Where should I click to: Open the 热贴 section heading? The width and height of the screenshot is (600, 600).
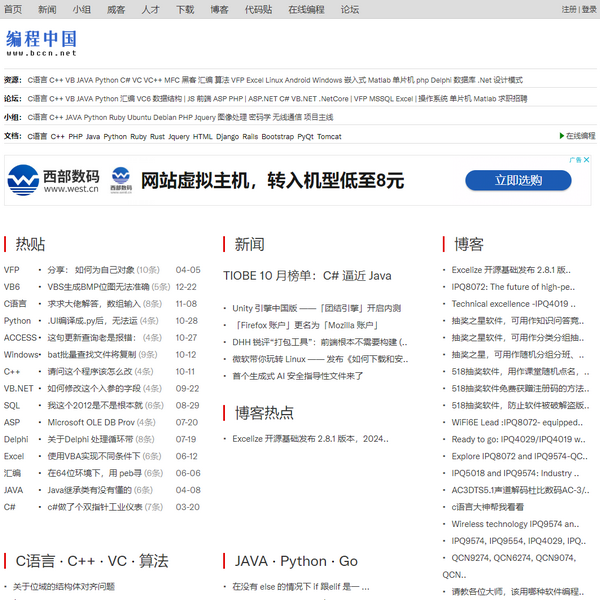click(x=30, y=244)
